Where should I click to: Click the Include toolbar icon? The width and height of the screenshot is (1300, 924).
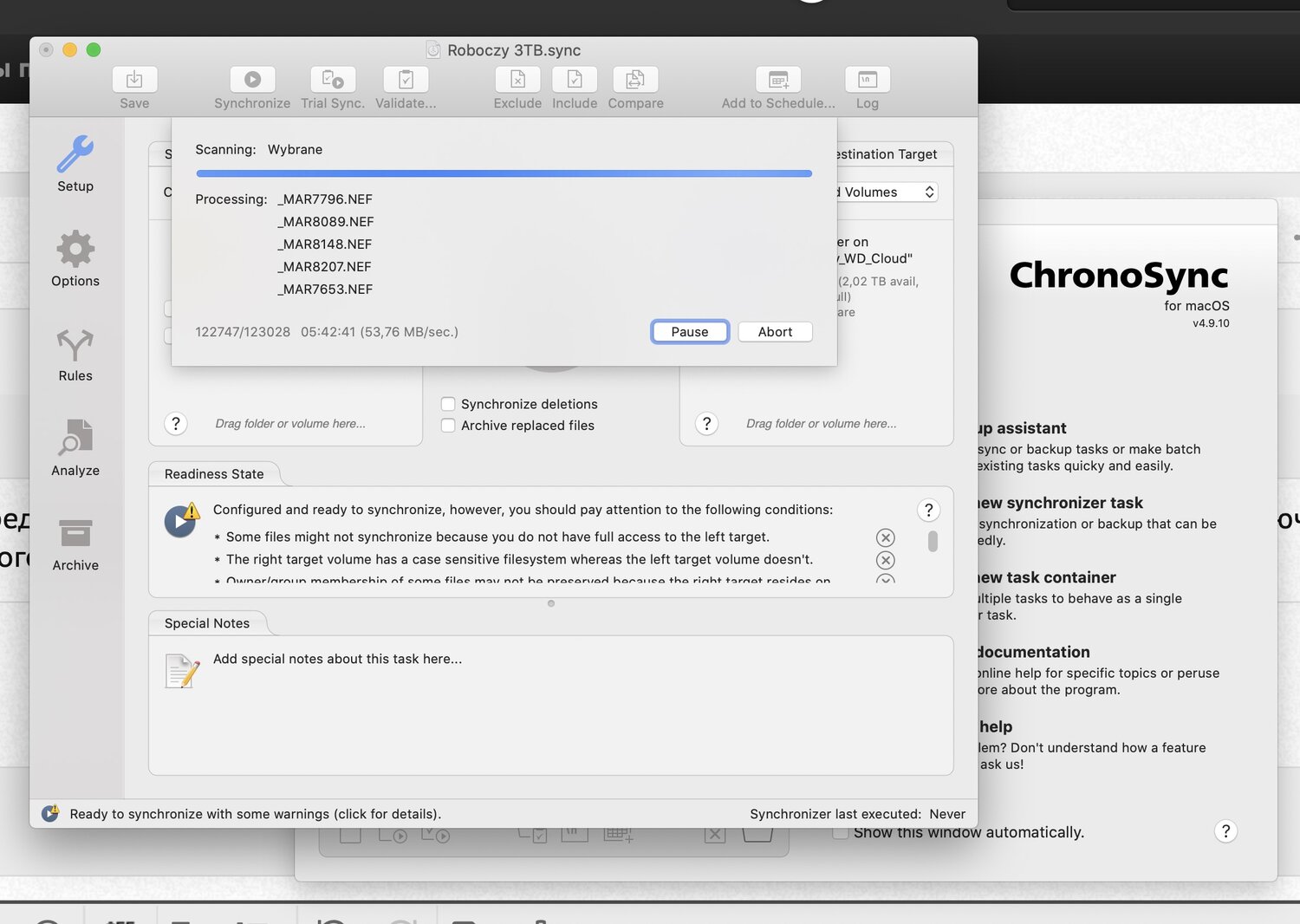click(575, 80)
